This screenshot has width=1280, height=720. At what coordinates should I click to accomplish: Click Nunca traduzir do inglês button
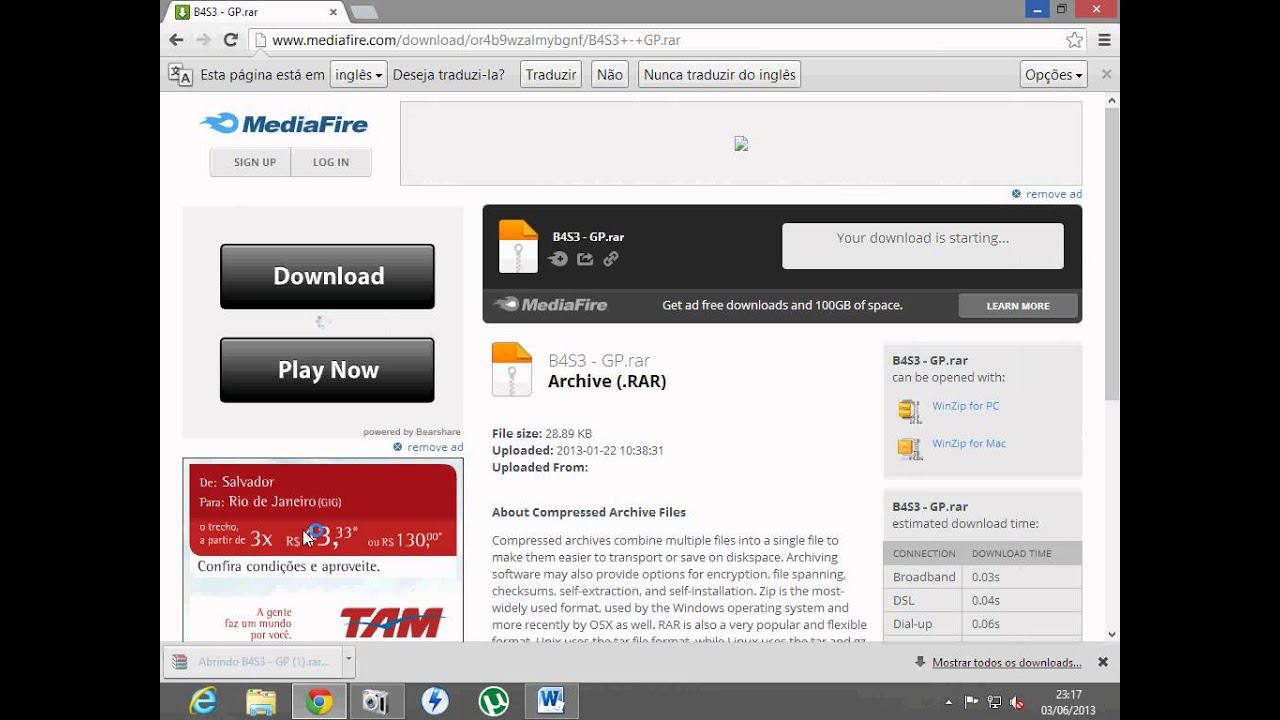pos(720,75)
